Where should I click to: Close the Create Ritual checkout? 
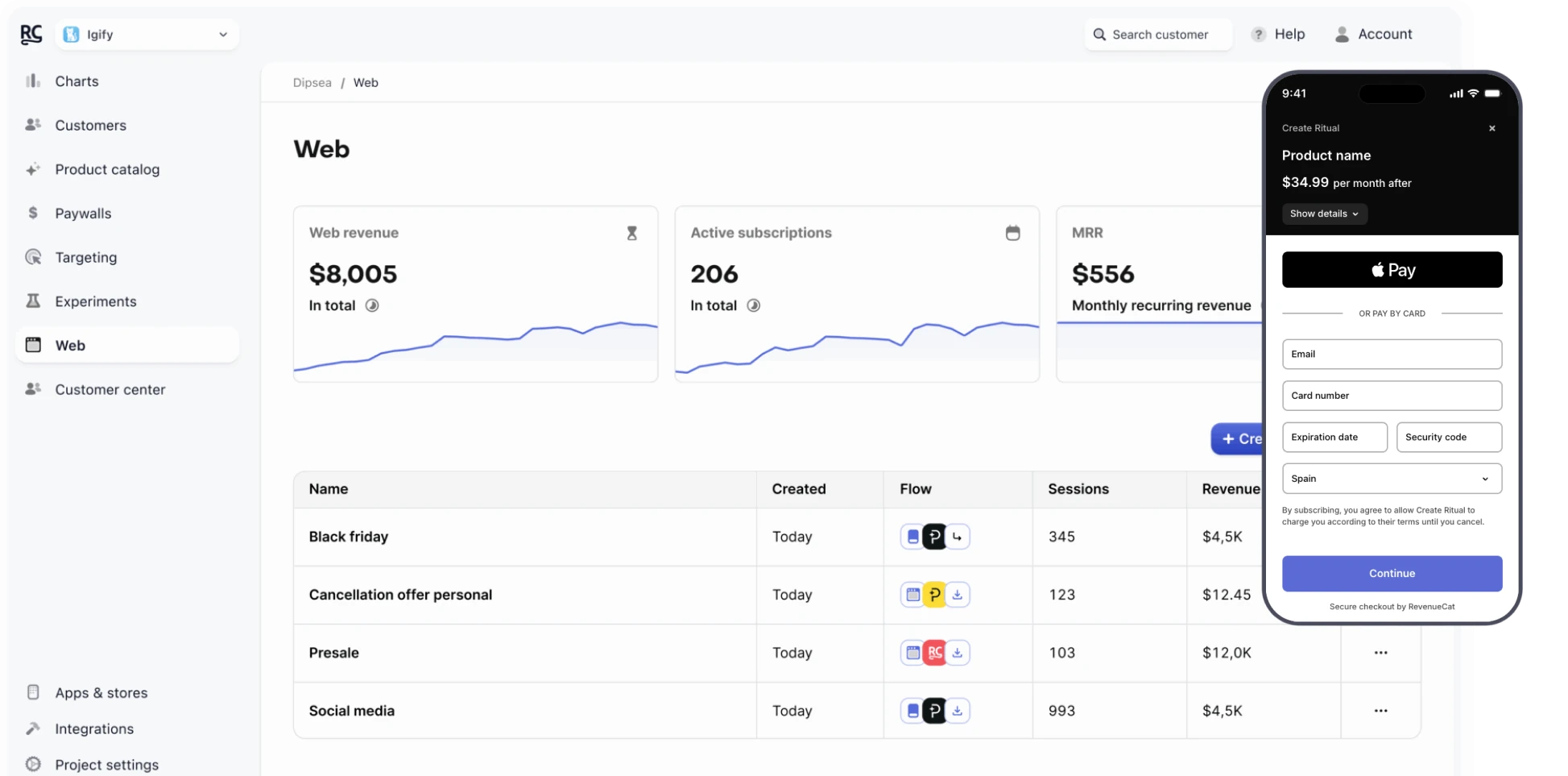(x=1492, y=128)
